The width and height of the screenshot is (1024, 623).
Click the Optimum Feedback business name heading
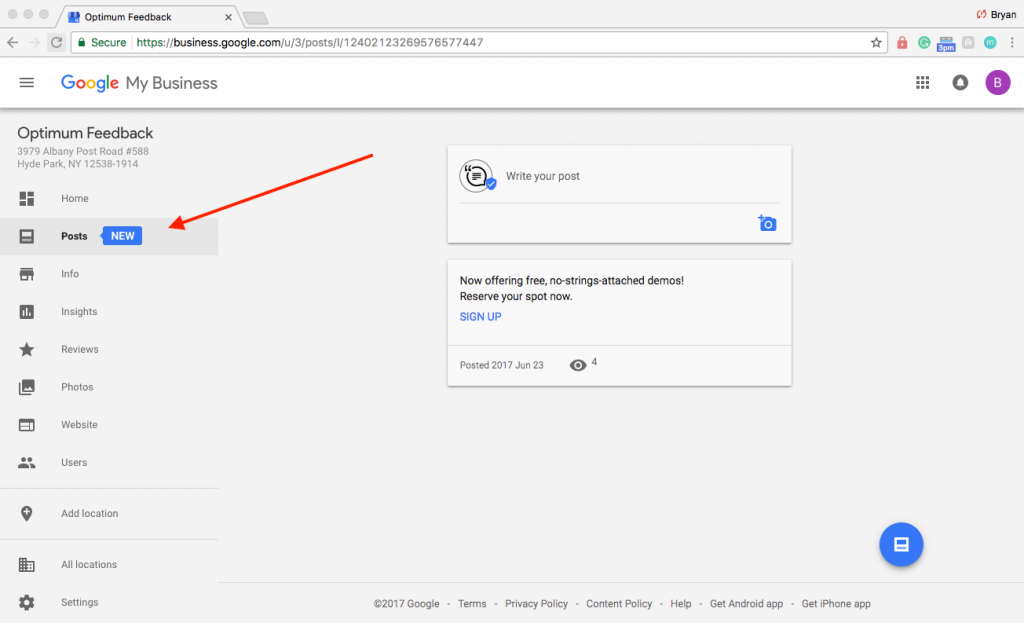pyautogui.click(x=85, y=133)
